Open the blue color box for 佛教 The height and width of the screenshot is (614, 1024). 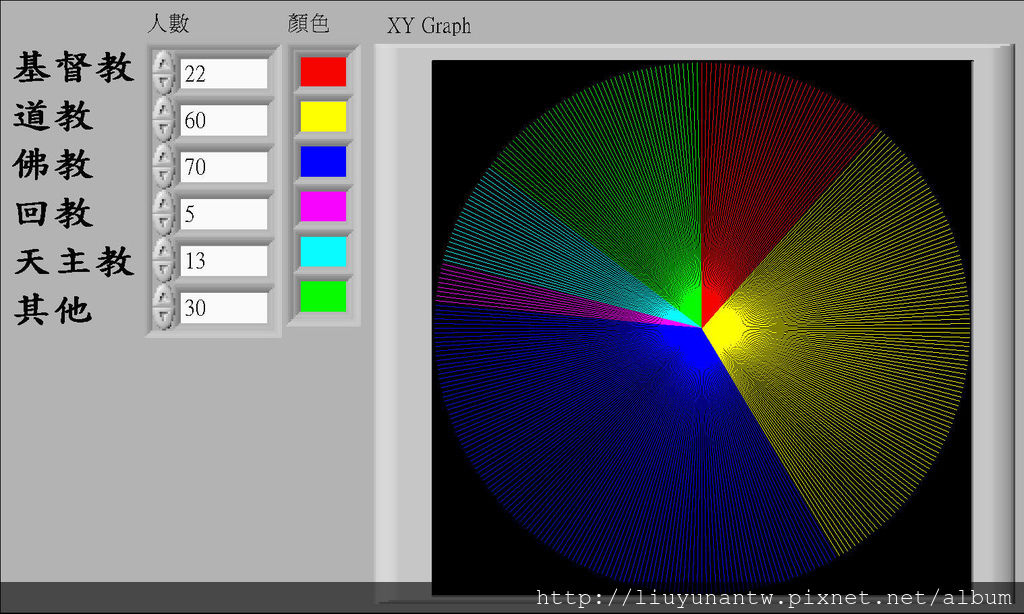click(323, 161)
